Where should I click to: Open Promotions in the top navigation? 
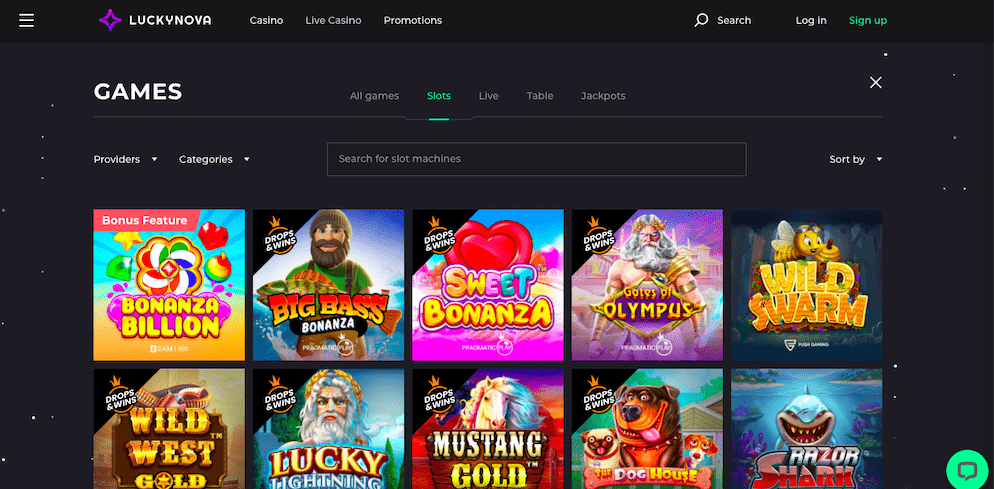(x=413, y=20)
